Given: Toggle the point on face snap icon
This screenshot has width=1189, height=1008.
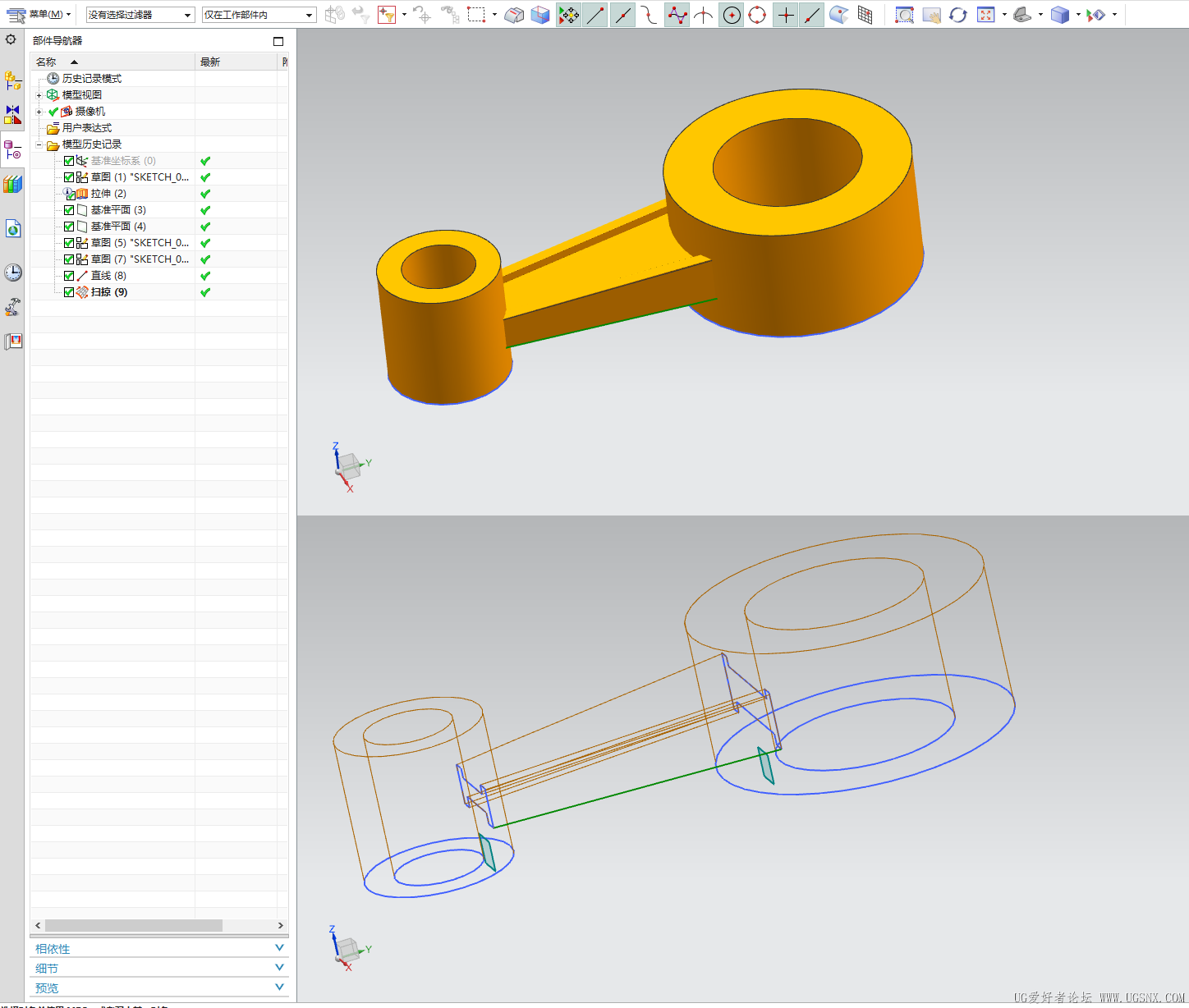Looking at the screenshot, I should tap(838, 15).
